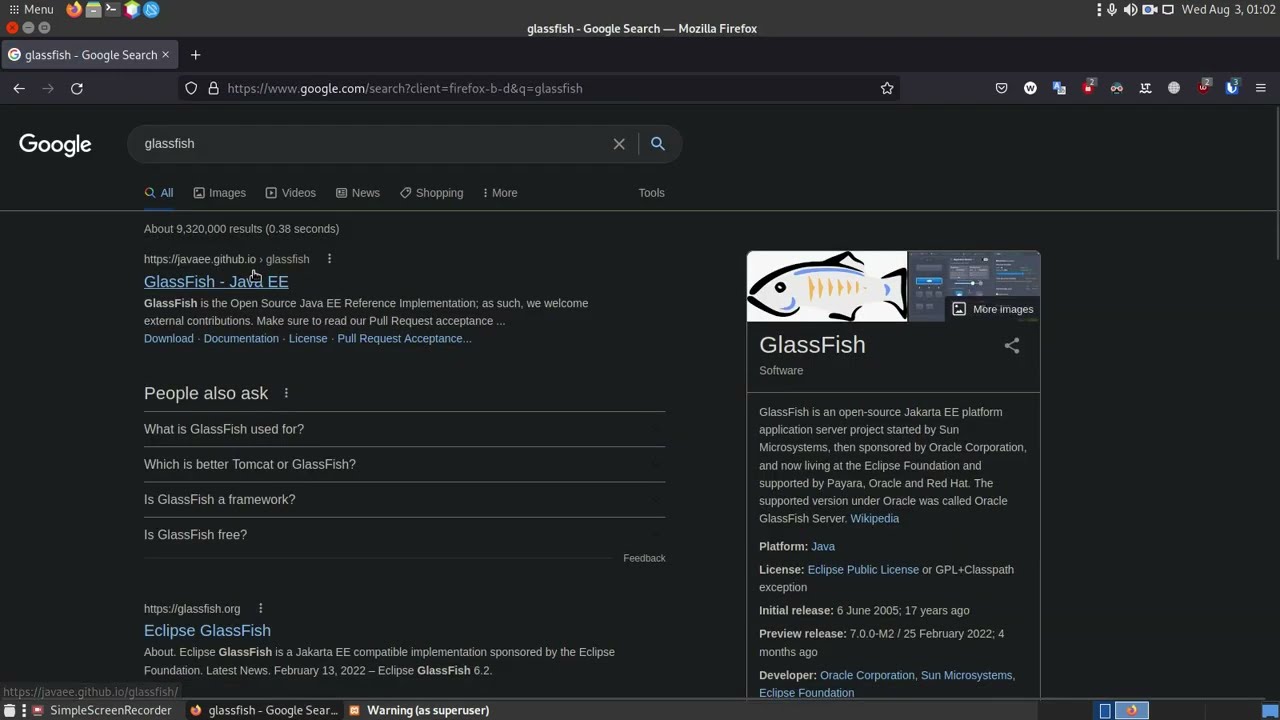
Task: Go to the Google home logo
Action: coord(55,145)
